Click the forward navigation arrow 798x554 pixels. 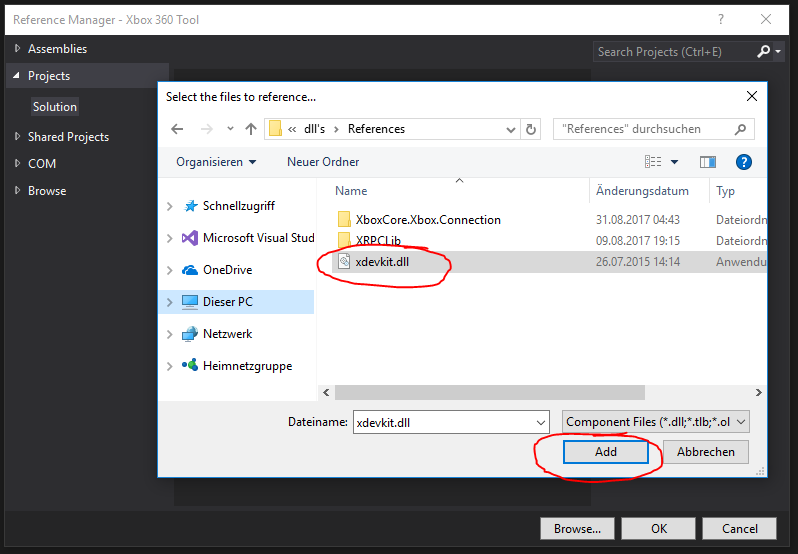207,129
